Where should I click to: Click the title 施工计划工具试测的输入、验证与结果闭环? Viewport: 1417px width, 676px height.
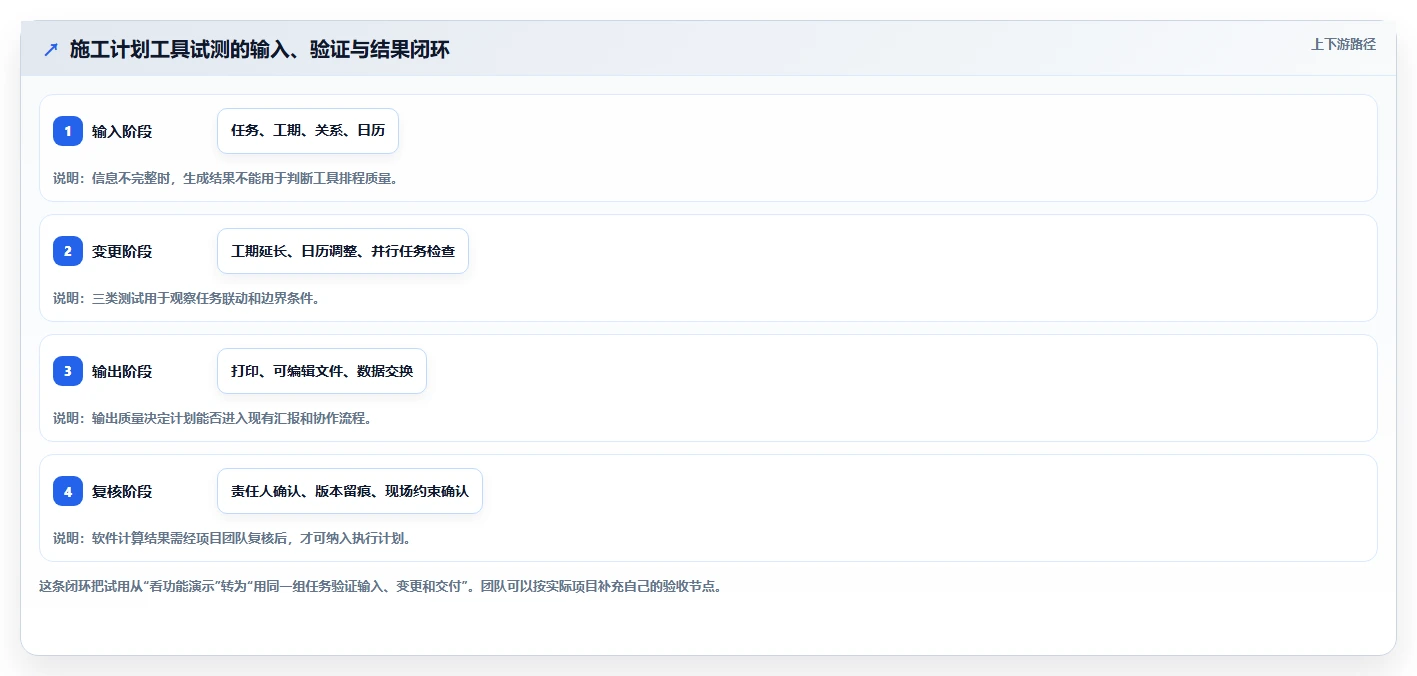pos(260,49)
